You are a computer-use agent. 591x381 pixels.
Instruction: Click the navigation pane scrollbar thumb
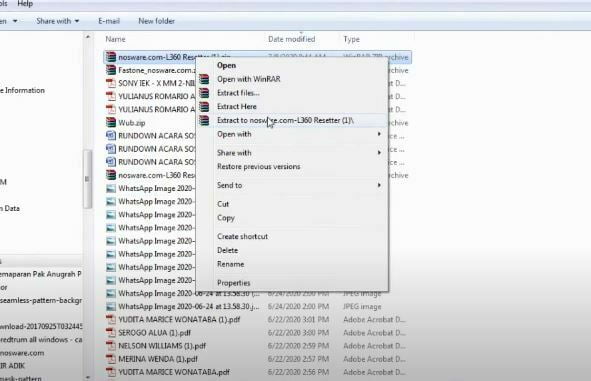pos(87,179)
